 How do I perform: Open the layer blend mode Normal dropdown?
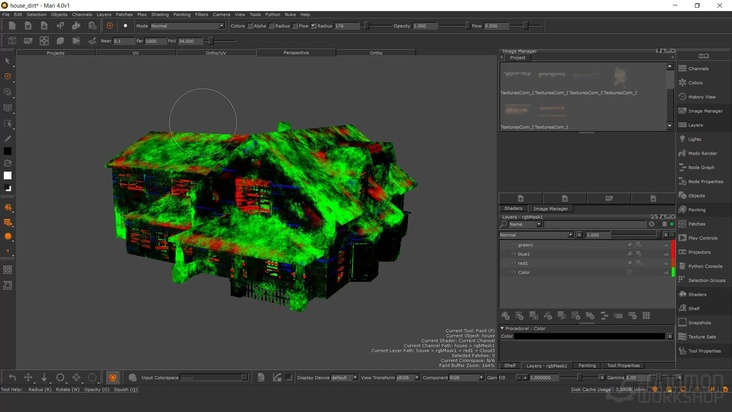(536, 235)
